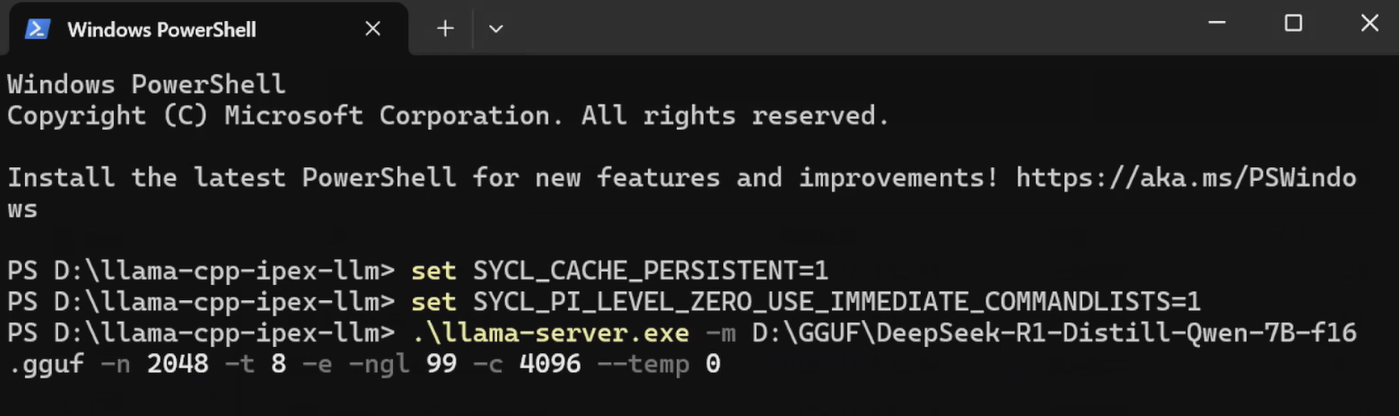Click SYCL_PI_LEVEL_ZERO_USE_IMMEDIATE_COMMANDLISTS=1 text
Screen dimensions: 1399x416
[836, 301]
